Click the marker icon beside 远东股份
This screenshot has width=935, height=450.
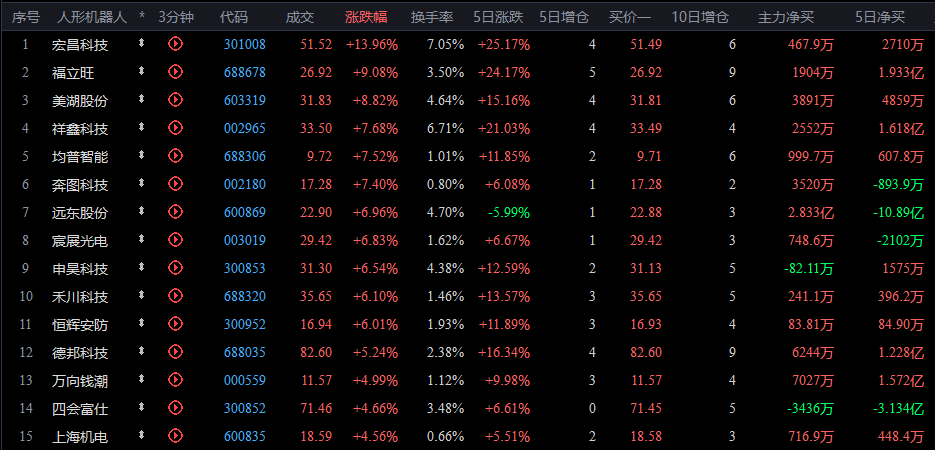pyautogui.click(x=141, y=210)
